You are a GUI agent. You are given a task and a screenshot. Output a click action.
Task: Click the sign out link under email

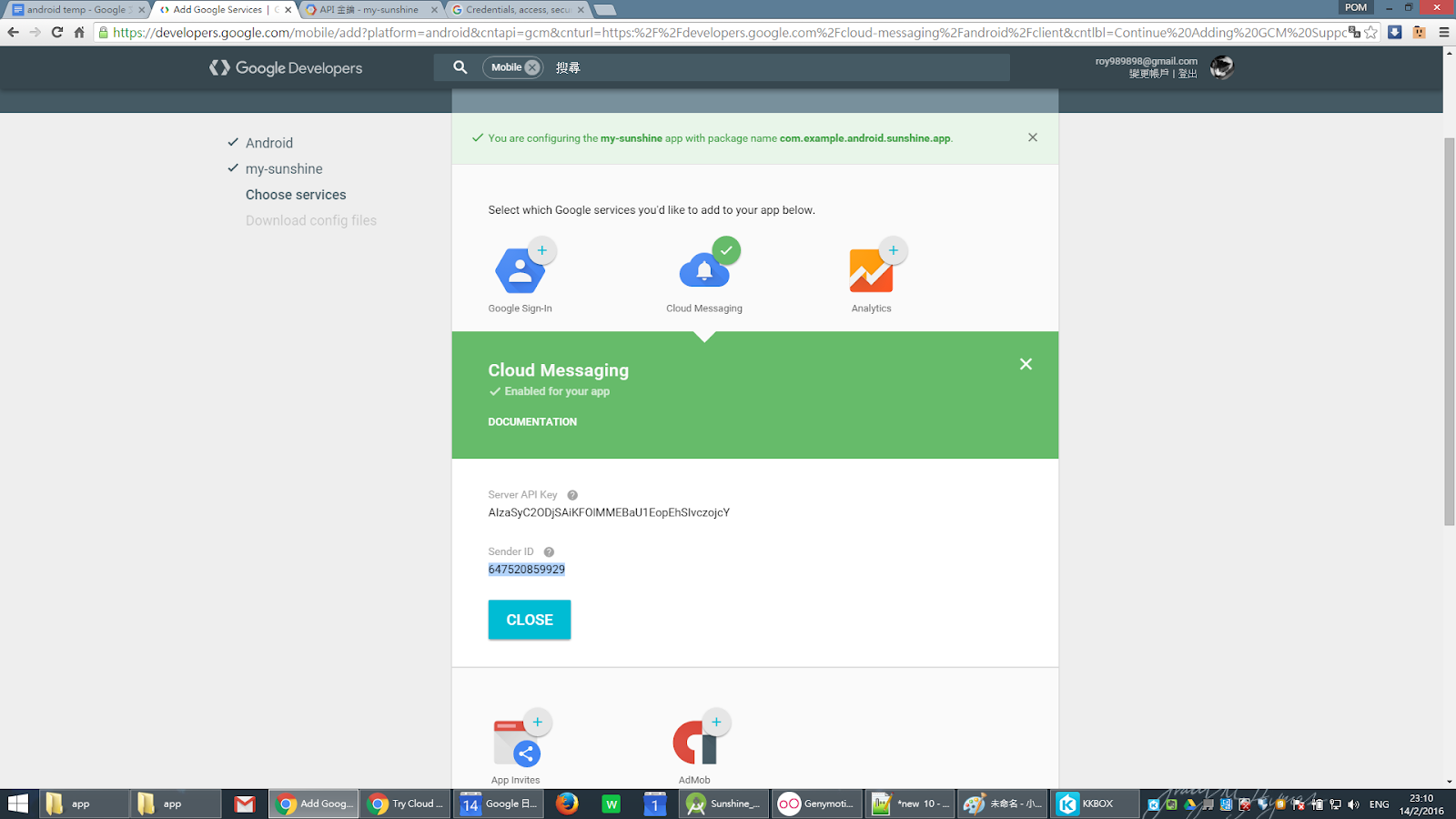[x=1188, y=74]
